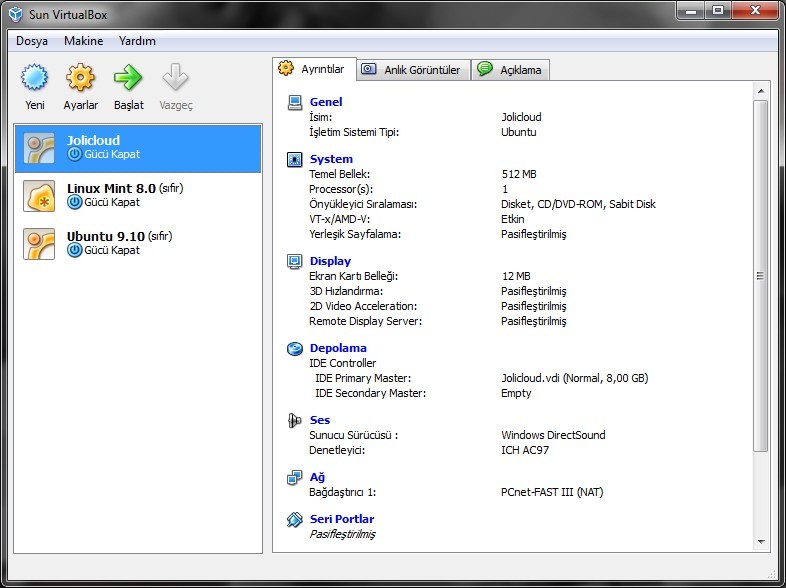Screen dimensions: 786x588
Task: Click the Ubuntu OS type value
Action: tap(519, 132)
